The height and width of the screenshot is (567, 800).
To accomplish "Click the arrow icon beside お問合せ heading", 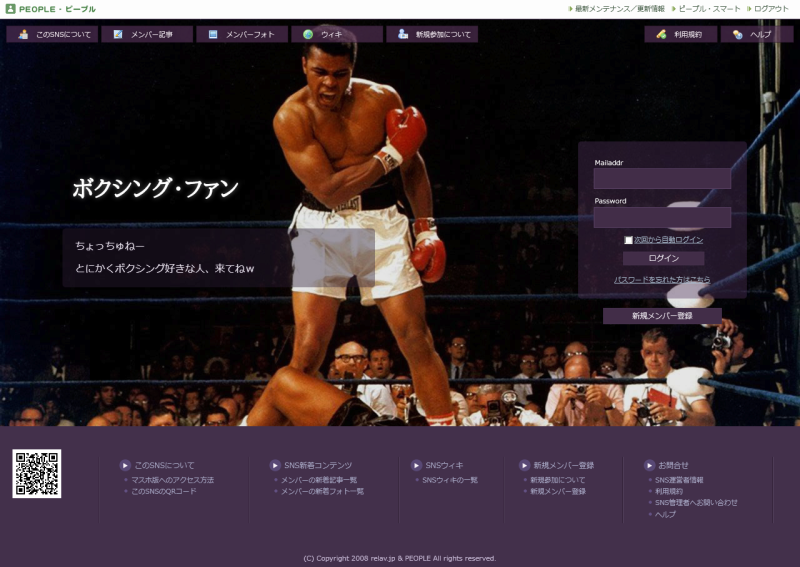I will 649,465.
